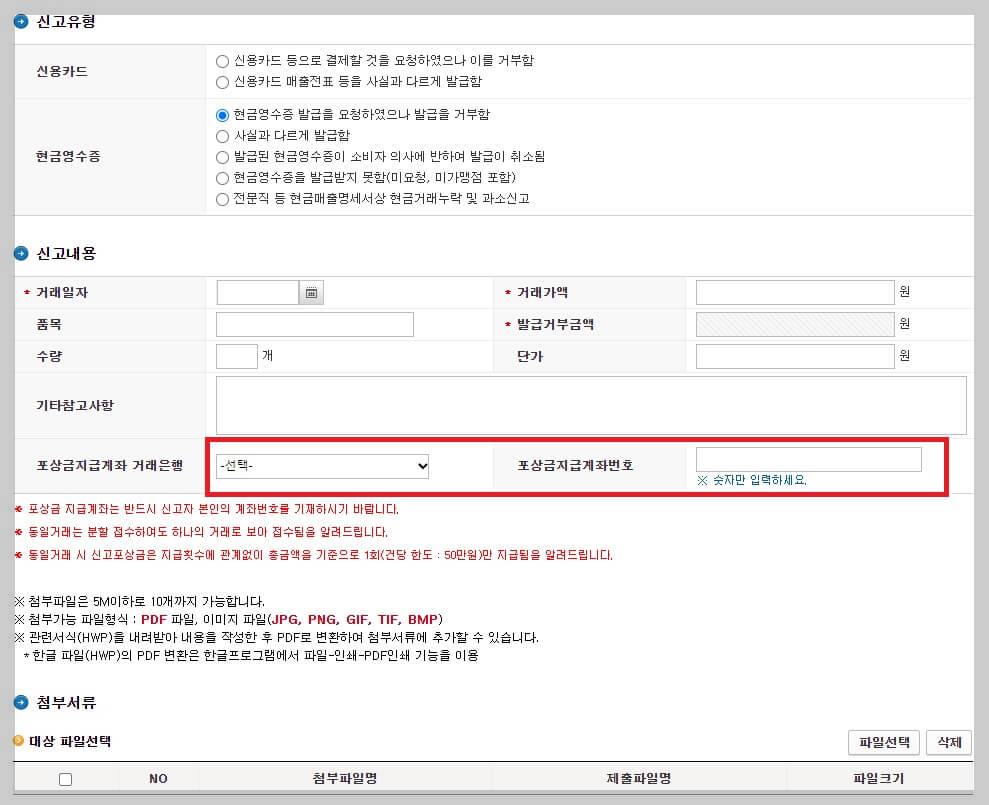Click the blue arrow icon beside 첨부서류
The image size is (989, 805).
pyautogui.click(x=21, y=703)
